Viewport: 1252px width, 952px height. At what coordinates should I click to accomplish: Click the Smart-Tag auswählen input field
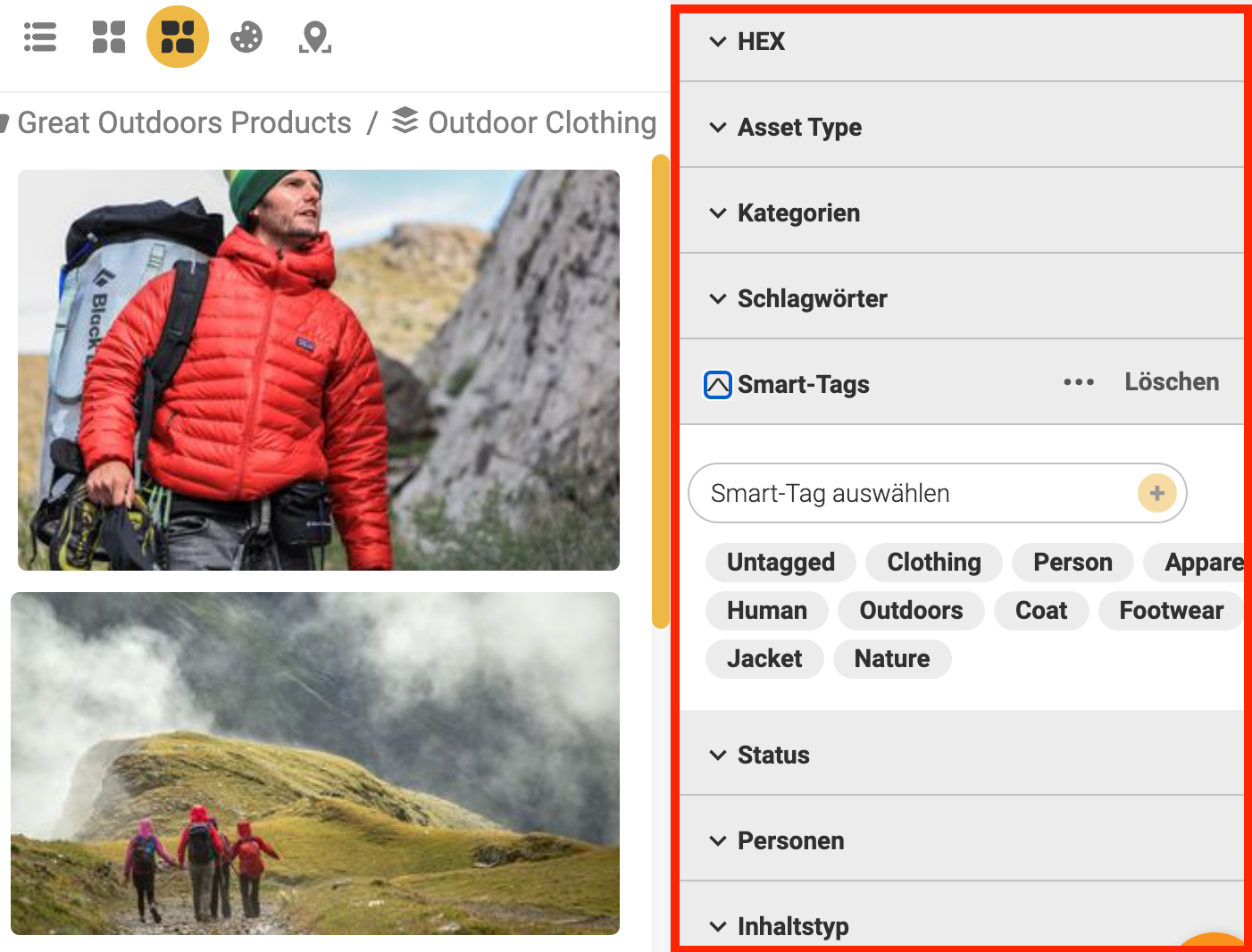(x=911, y=493)
